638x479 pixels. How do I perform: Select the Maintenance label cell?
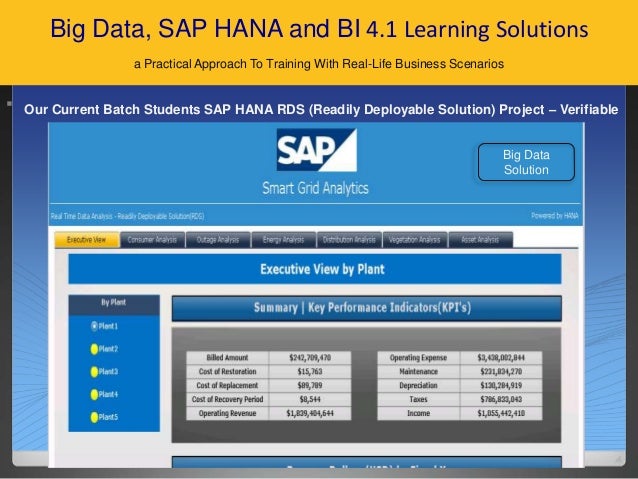pos(418,372)
